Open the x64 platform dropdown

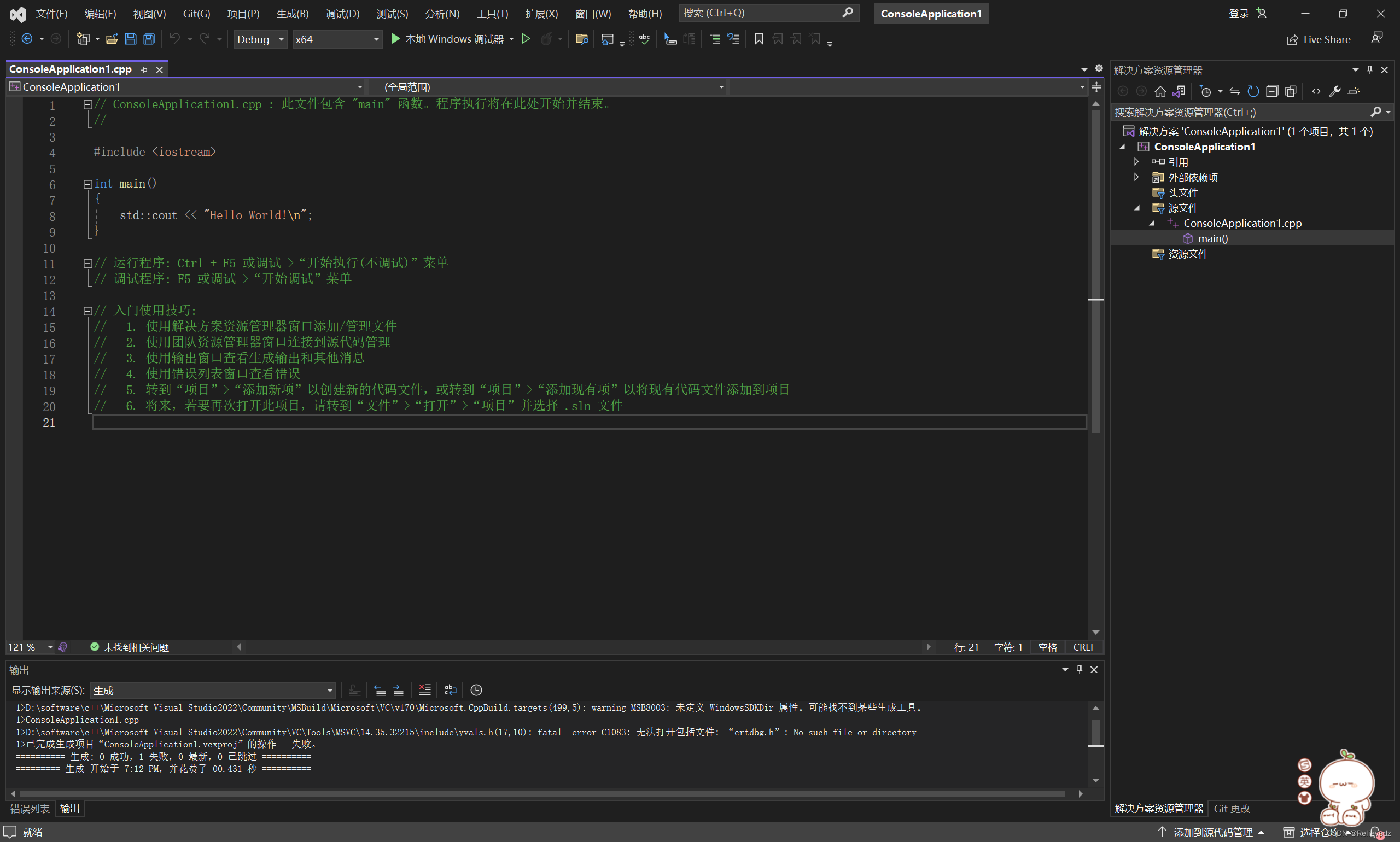click(376, 39)
